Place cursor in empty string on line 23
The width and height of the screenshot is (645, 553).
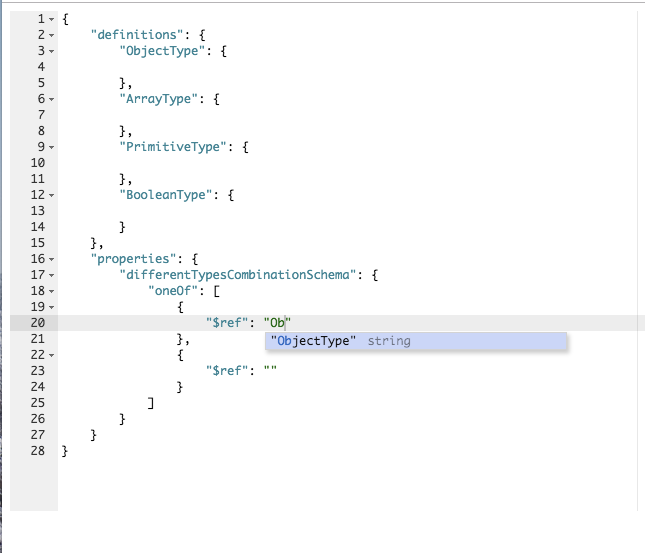(x=270, y=371)
